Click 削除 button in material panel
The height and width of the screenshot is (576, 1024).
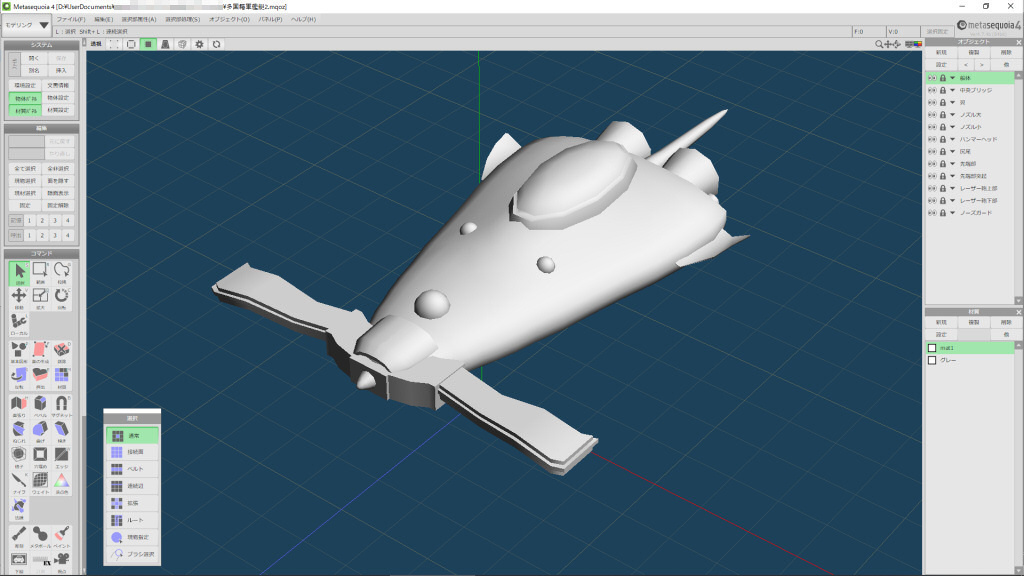(x=1006, y=322)
